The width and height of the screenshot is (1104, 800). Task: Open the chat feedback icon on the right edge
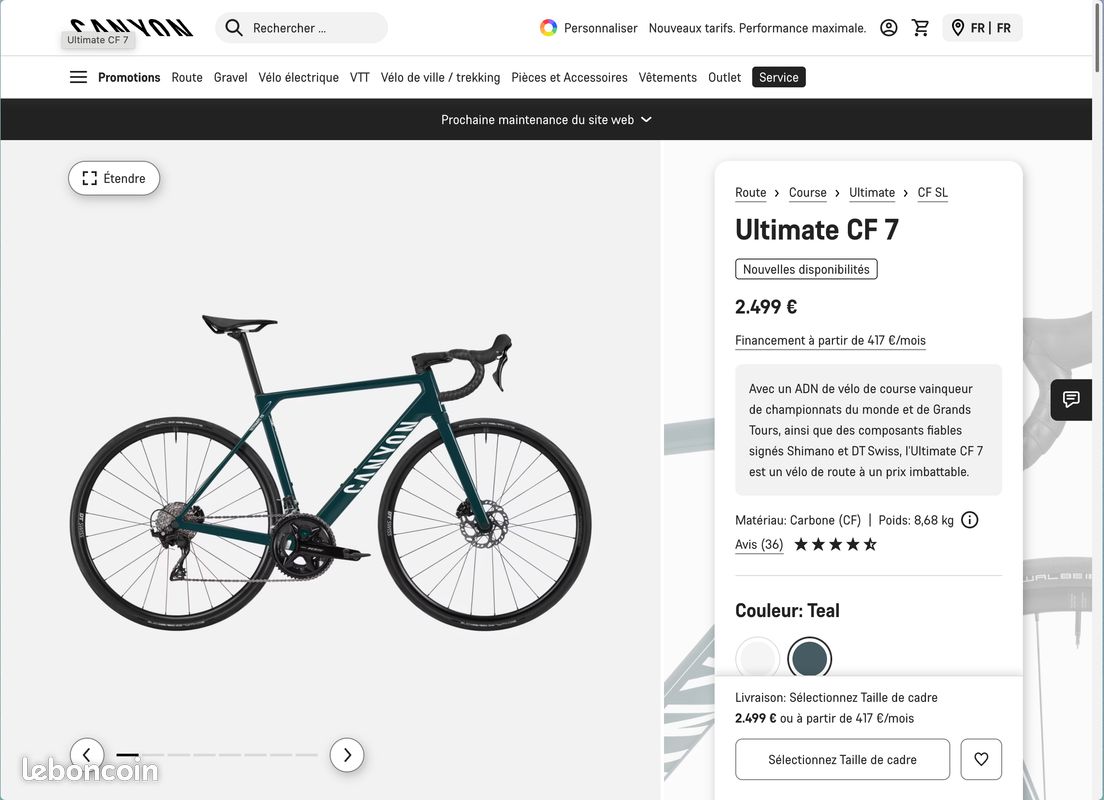point(1071,399)
